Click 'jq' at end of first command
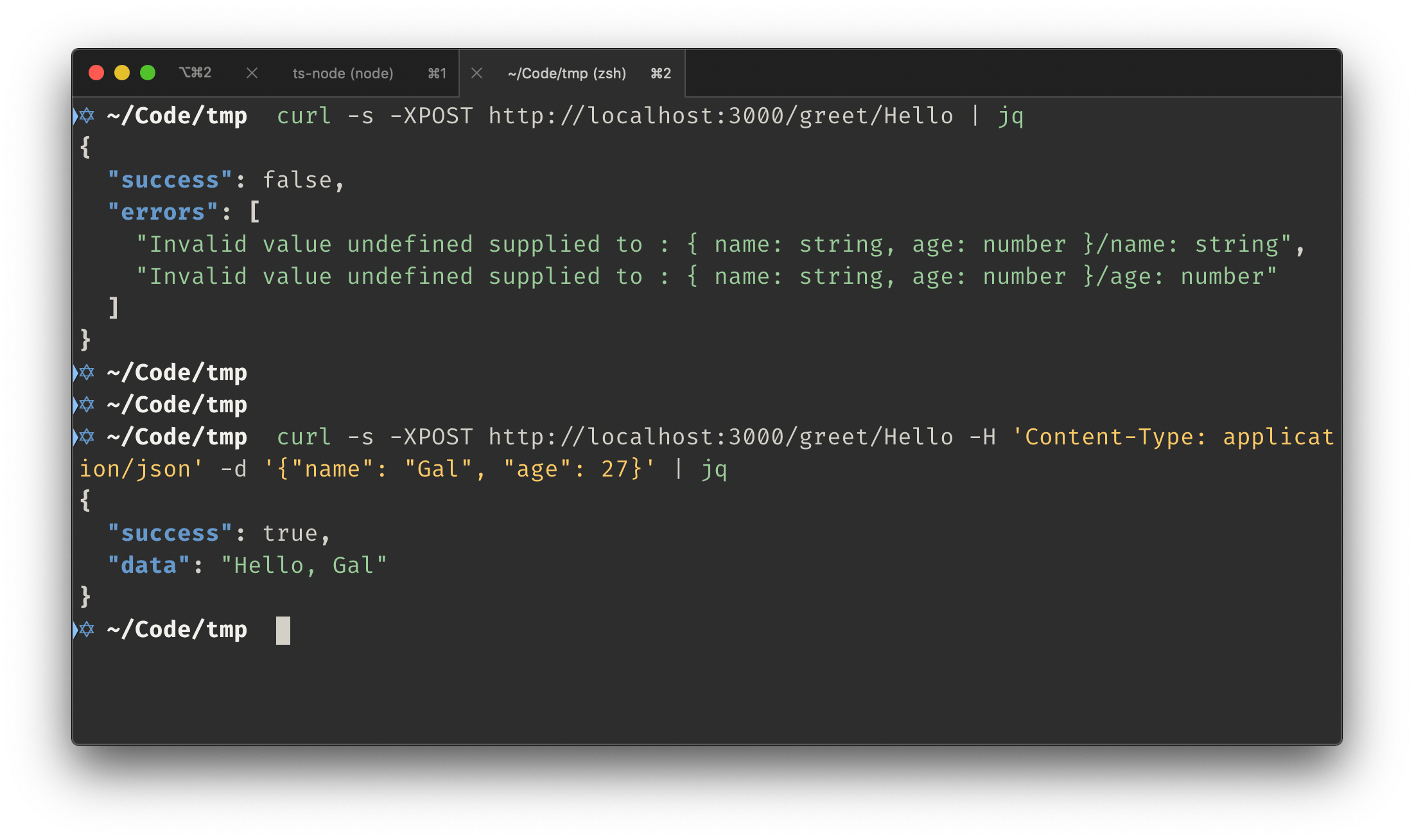1414x840 pixels. pyautogui.click(x=1011, y=117)
